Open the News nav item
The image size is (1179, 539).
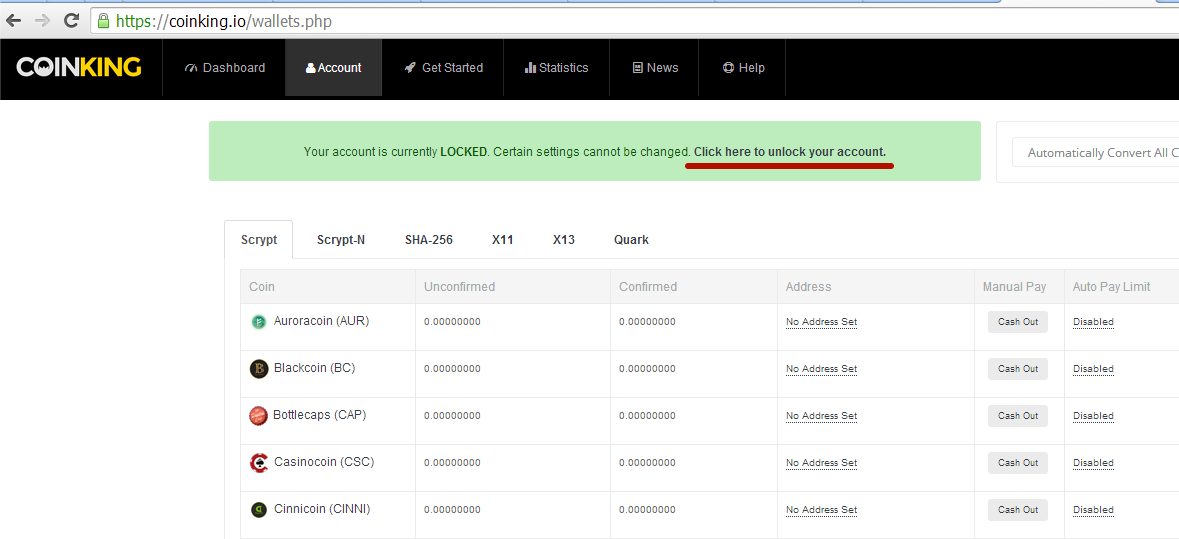pyautogui.click(x=655, y=68)
